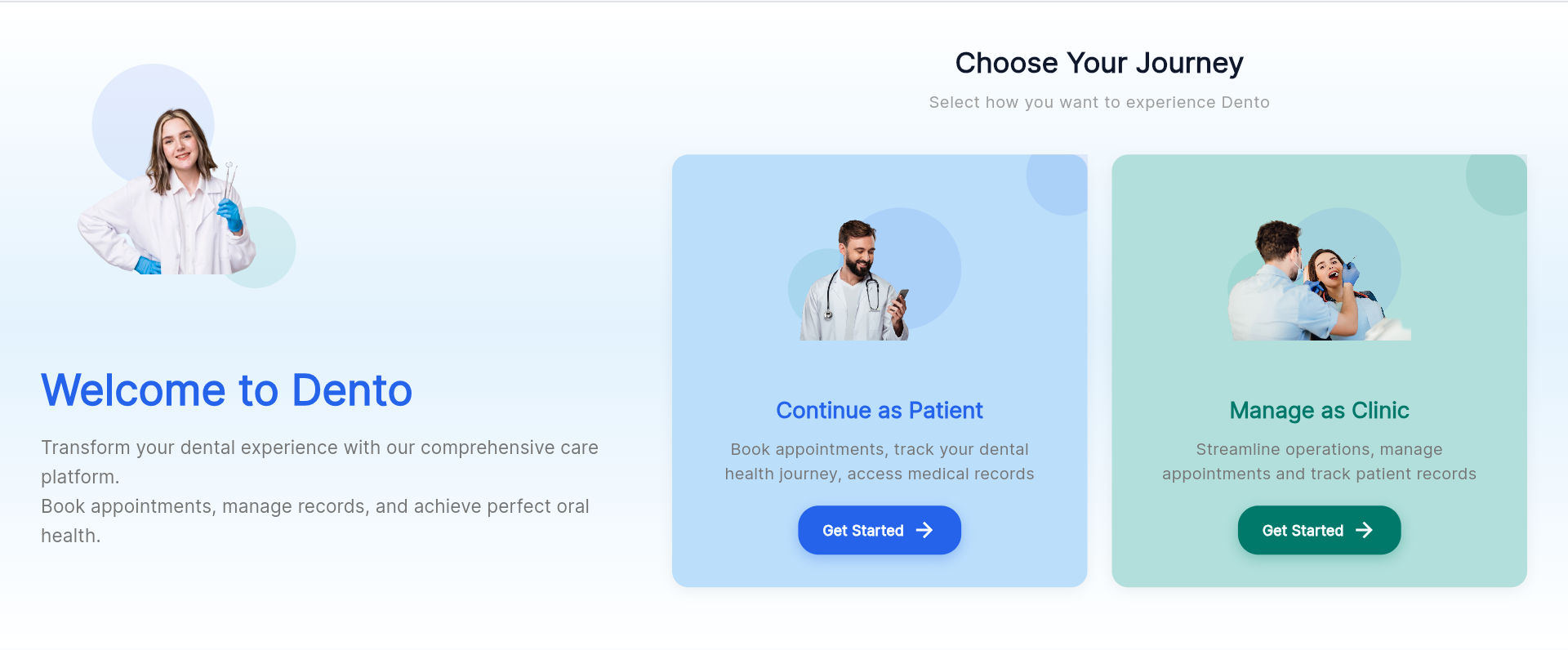Select the Continue as Patient heading
Viewport: 1568px width, 650px height.
click(x=879, y=410)
